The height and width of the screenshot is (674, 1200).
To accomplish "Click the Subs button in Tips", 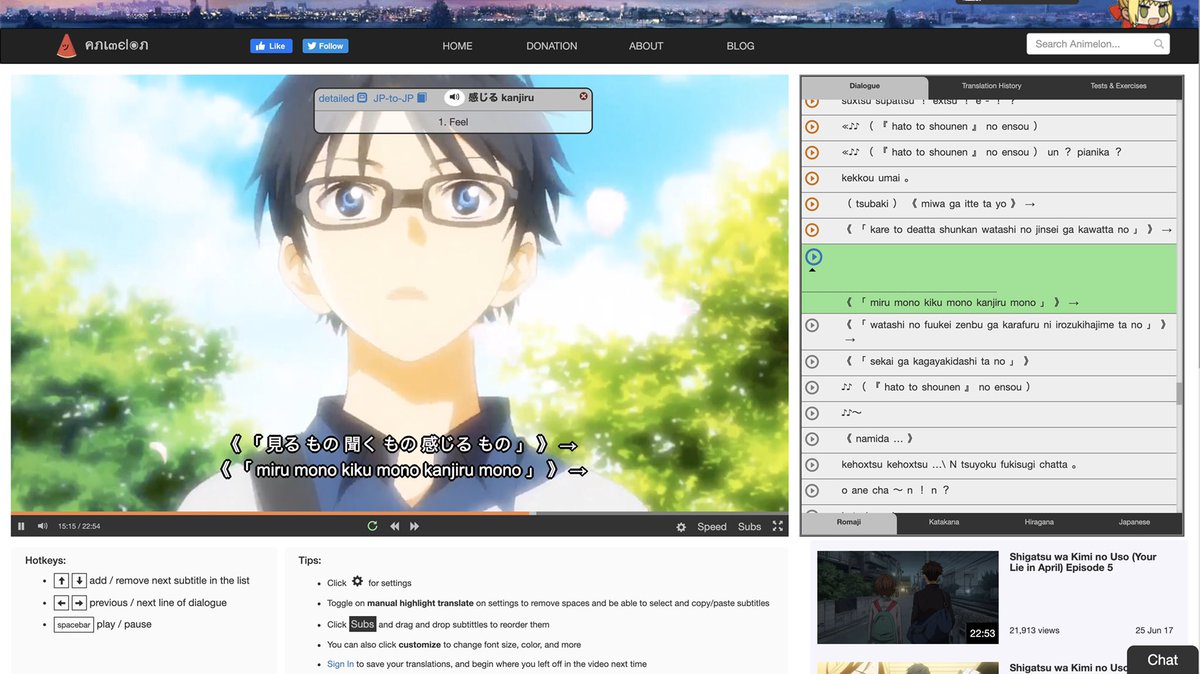I will 362,624.
